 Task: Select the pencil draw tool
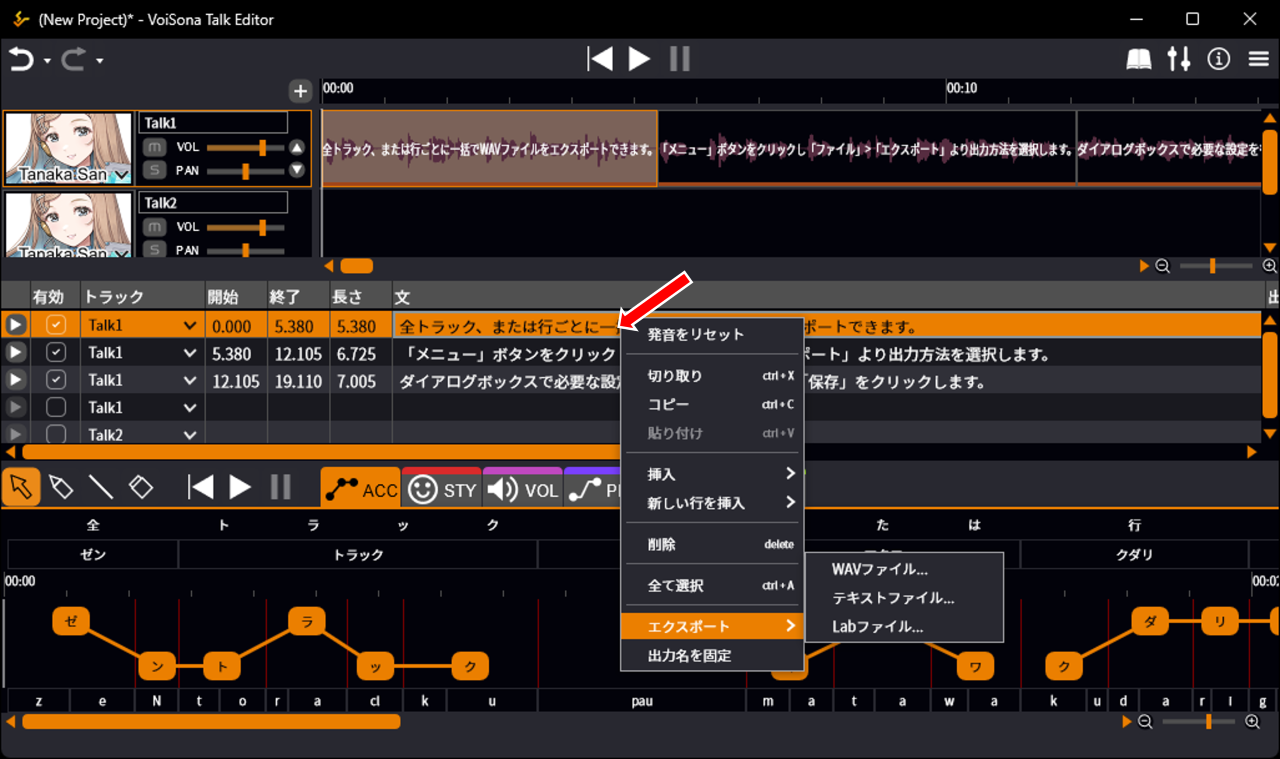click(61, 487)
